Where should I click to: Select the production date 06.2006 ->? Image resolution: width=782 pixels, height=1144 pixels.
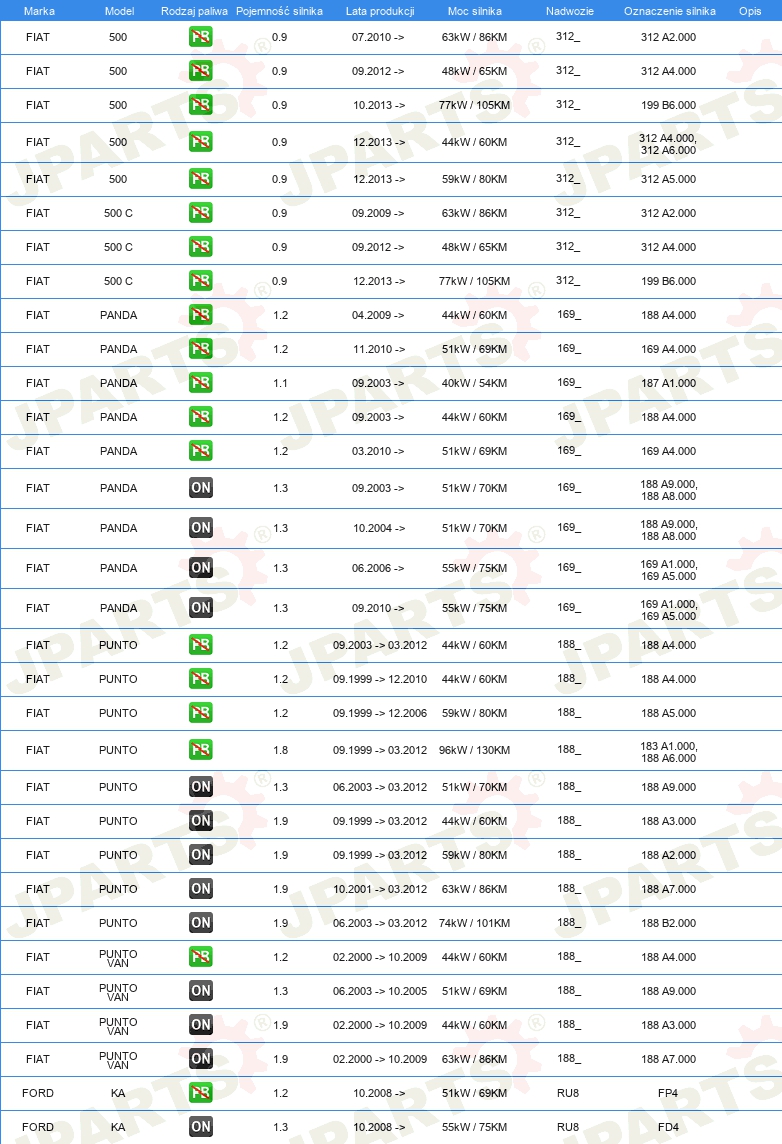click(378, 568)
